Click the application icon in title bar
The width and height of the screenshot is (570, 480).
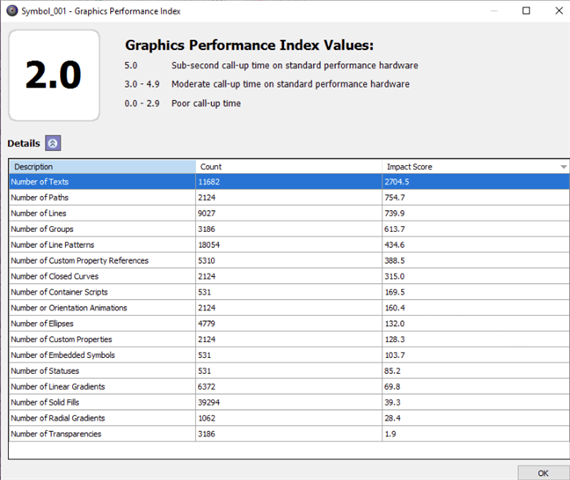click(x=12, y=11)
